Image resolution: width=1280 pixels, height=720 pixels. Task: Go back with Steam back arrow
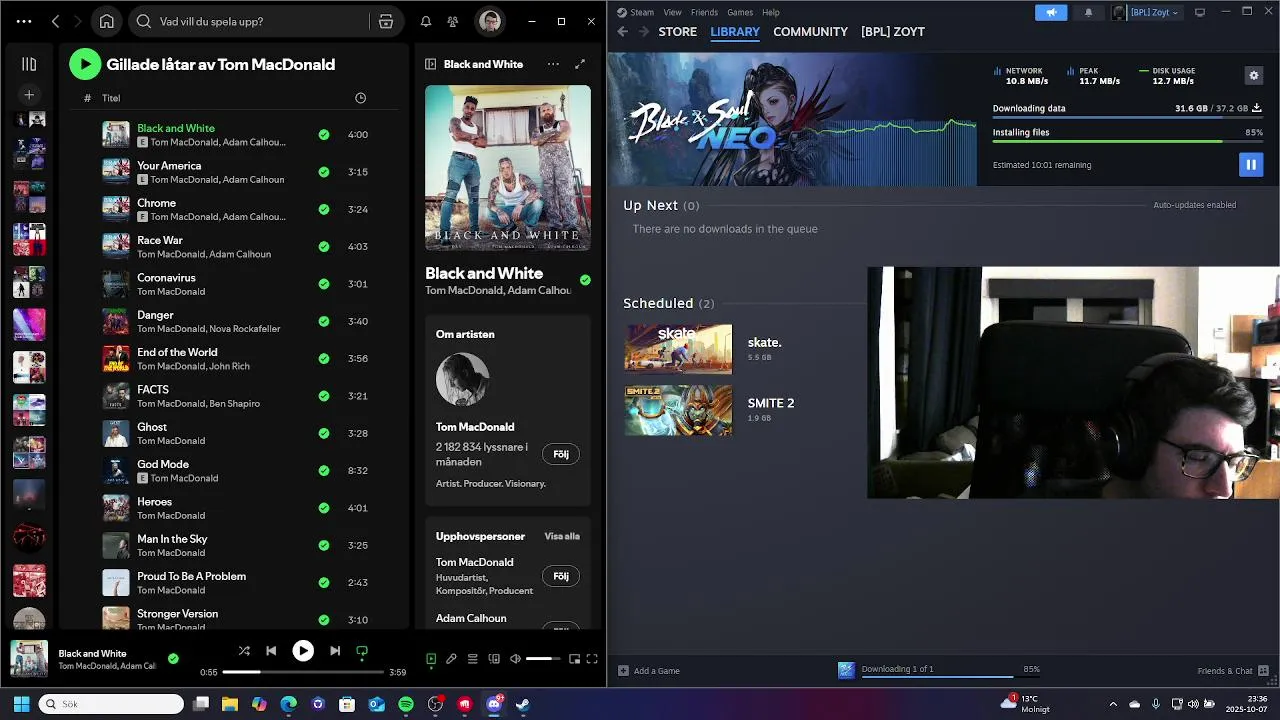click(622, 32)
